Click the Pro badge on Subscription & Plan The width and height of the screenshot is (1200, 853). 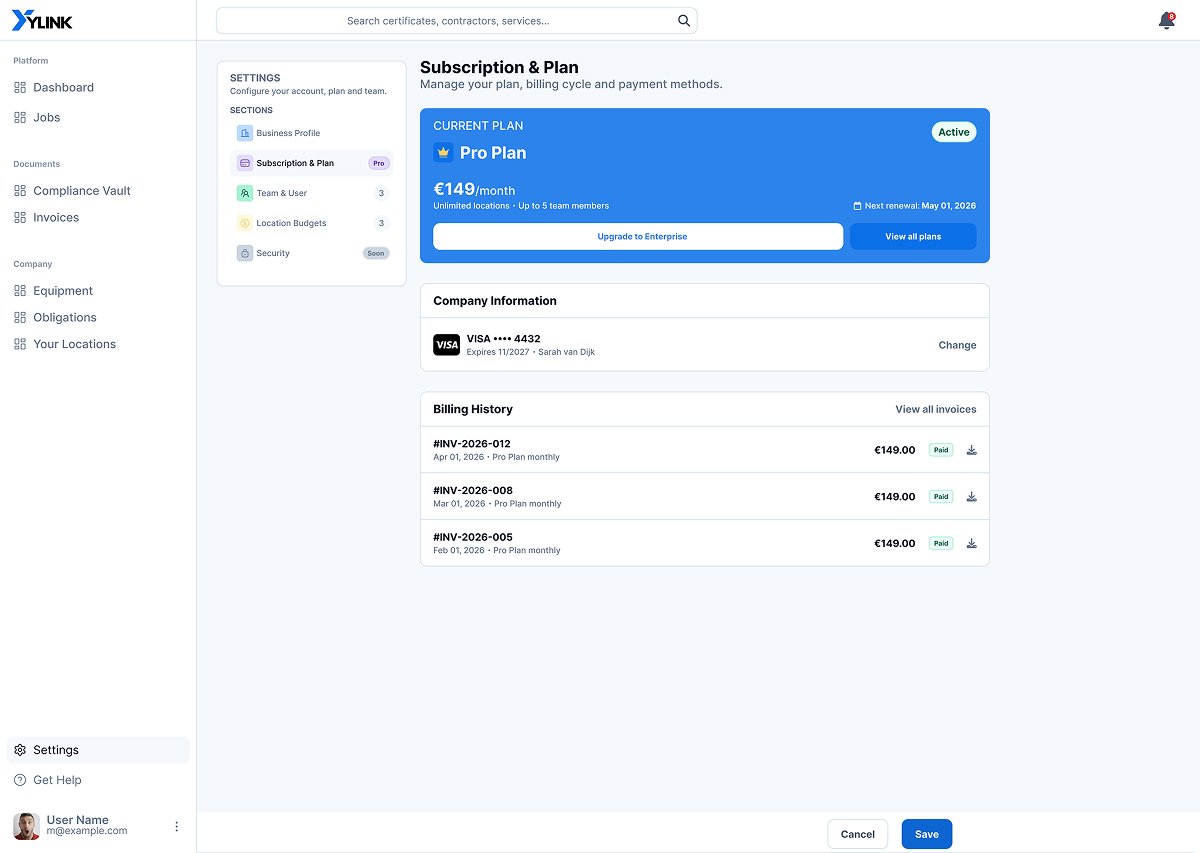[379, 163]
